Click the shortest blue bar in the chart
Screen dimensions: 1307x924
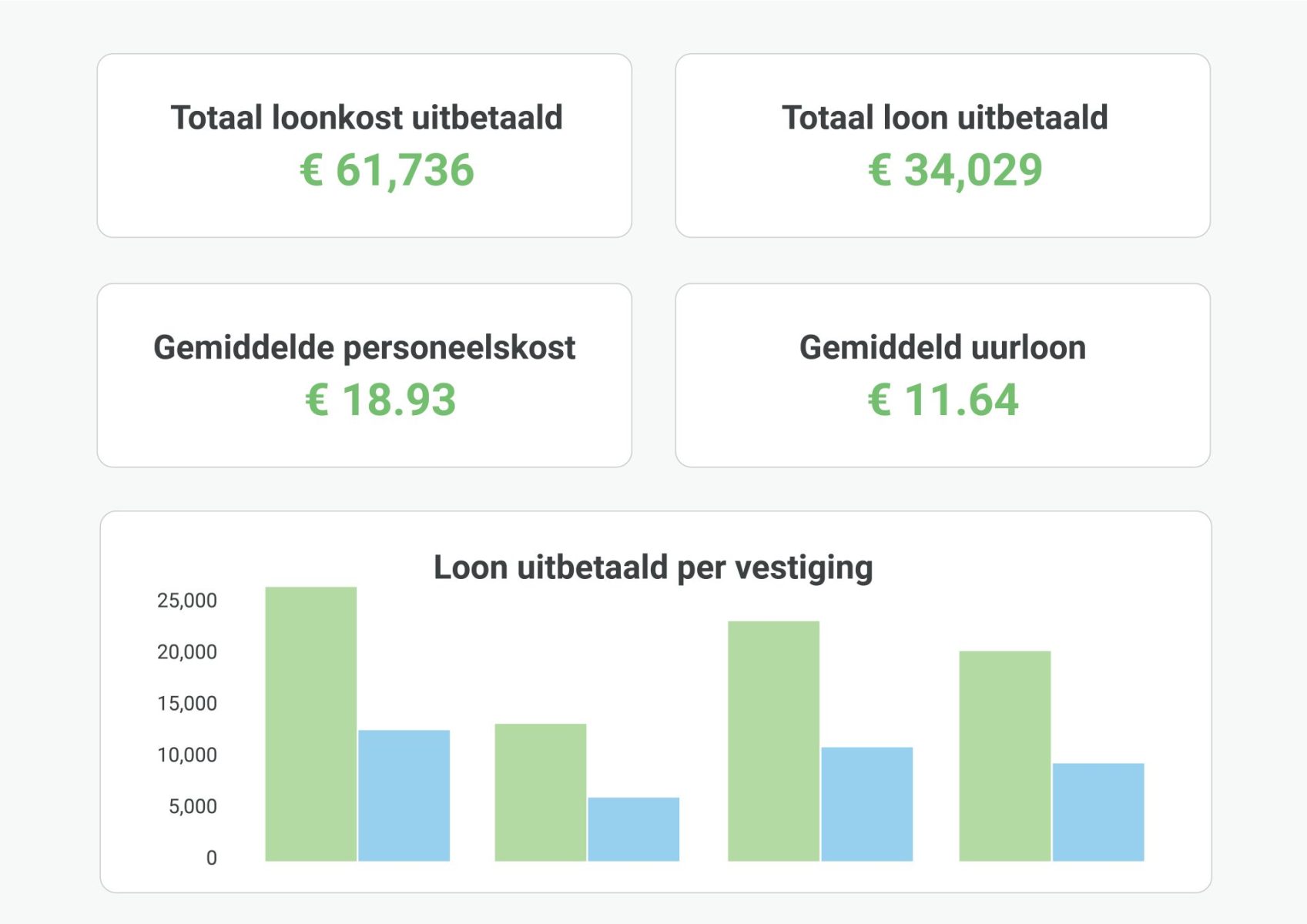tap(633, 829)
